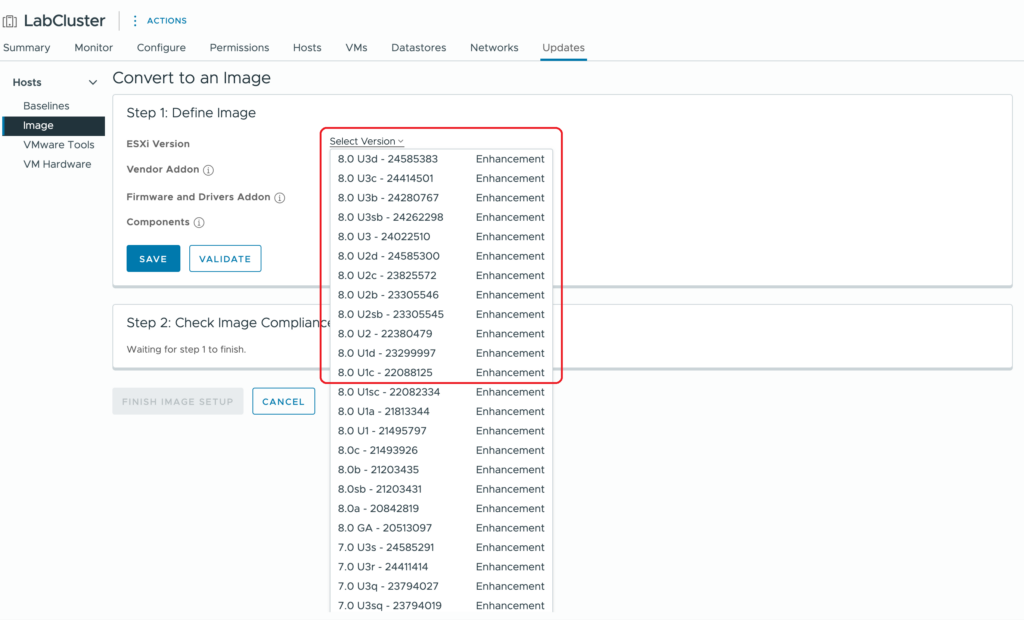The height and width of the screenshot is (620, 1024).
Task: Open the Actions three-dot menu icon
Action: (135, 21)
